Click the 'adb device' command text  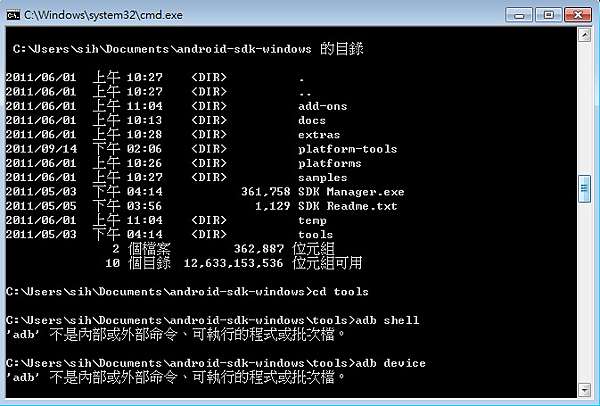(x=390, y=363)
